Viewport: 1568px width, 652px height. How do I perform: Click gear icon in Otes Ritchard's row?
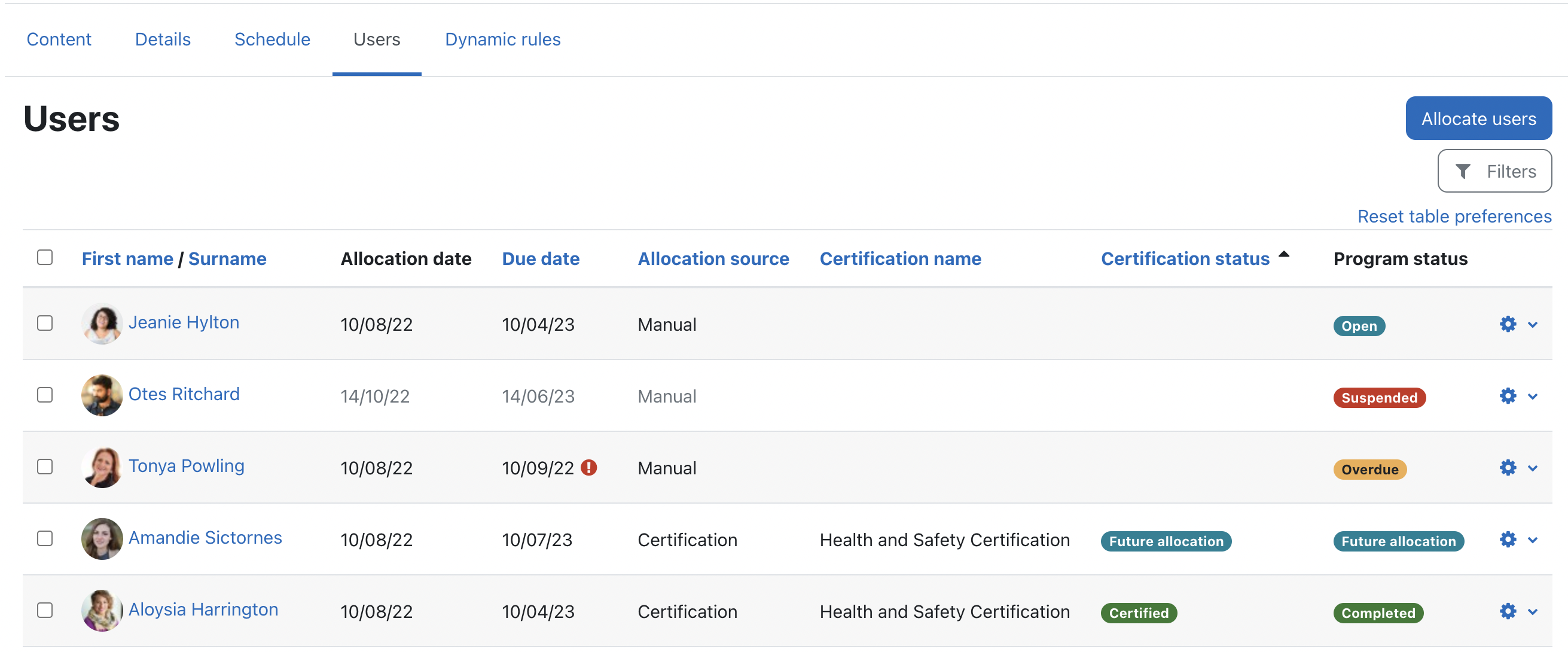click(1507, 396)
